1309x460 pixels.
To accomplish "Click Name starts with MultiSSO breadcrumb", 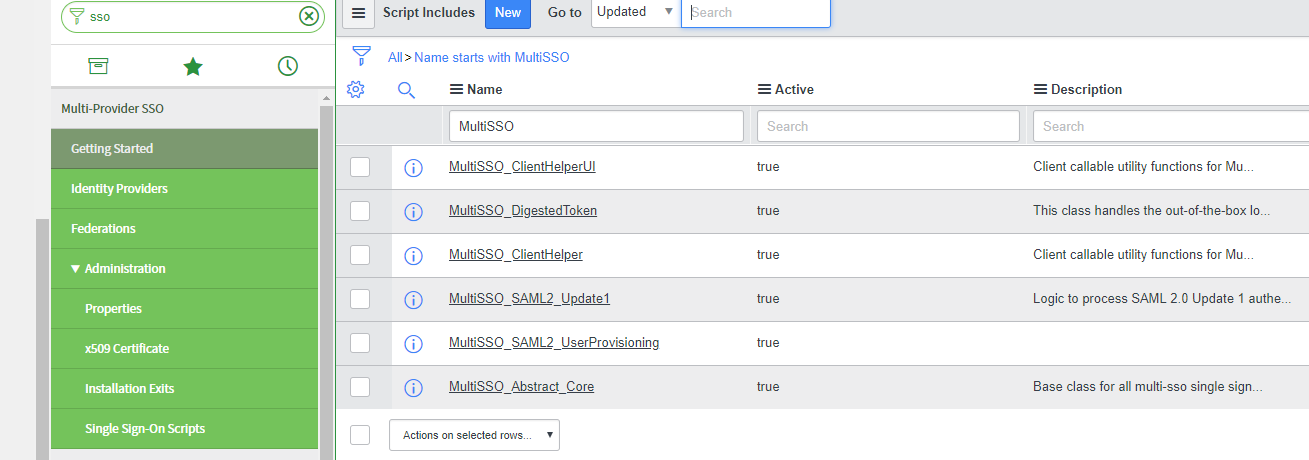I will (492, 58).
